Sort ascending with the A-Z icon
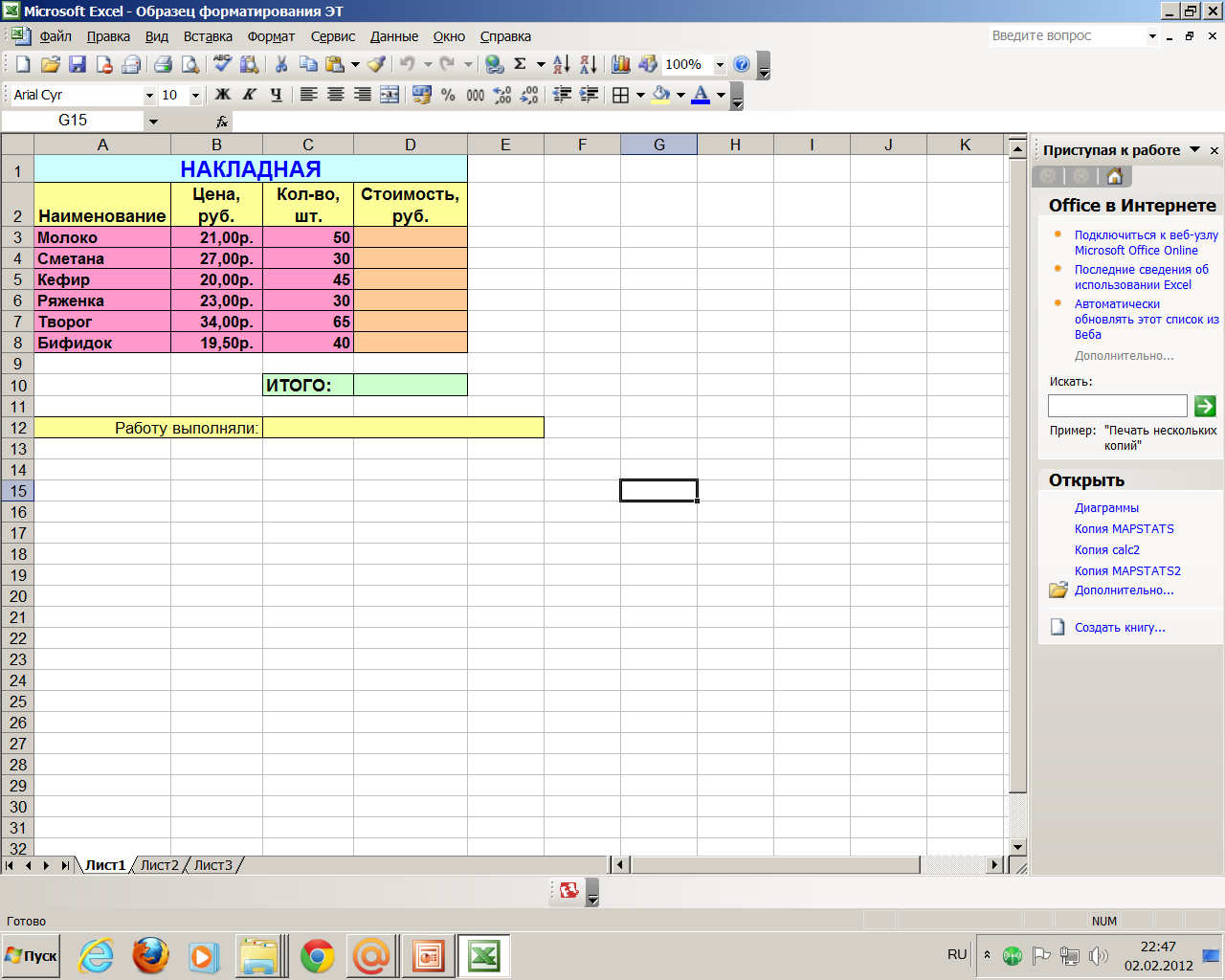Screen dimensions: 1225x980 (562, 64)
